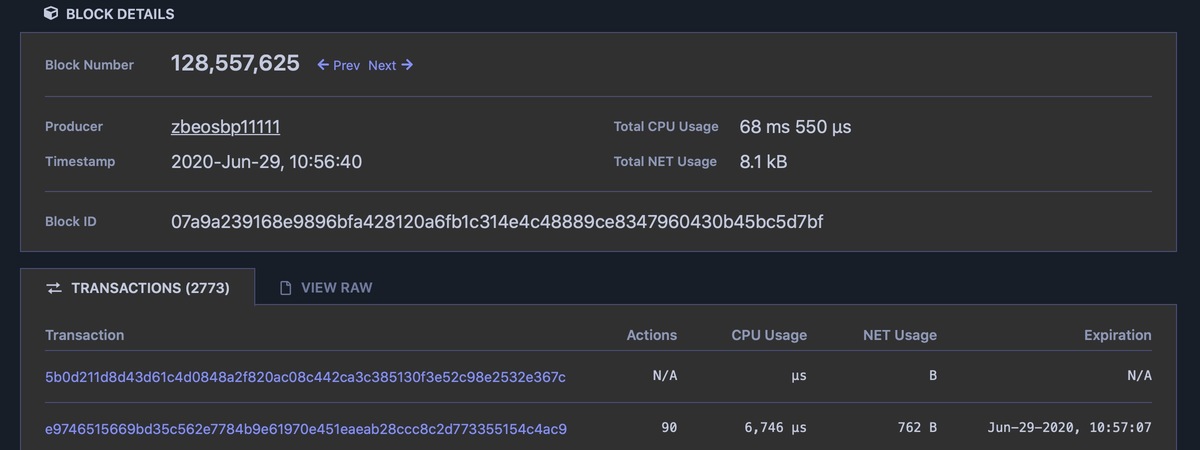
Task: Click the Block ID hash value
Action: [x=497, y=221]
